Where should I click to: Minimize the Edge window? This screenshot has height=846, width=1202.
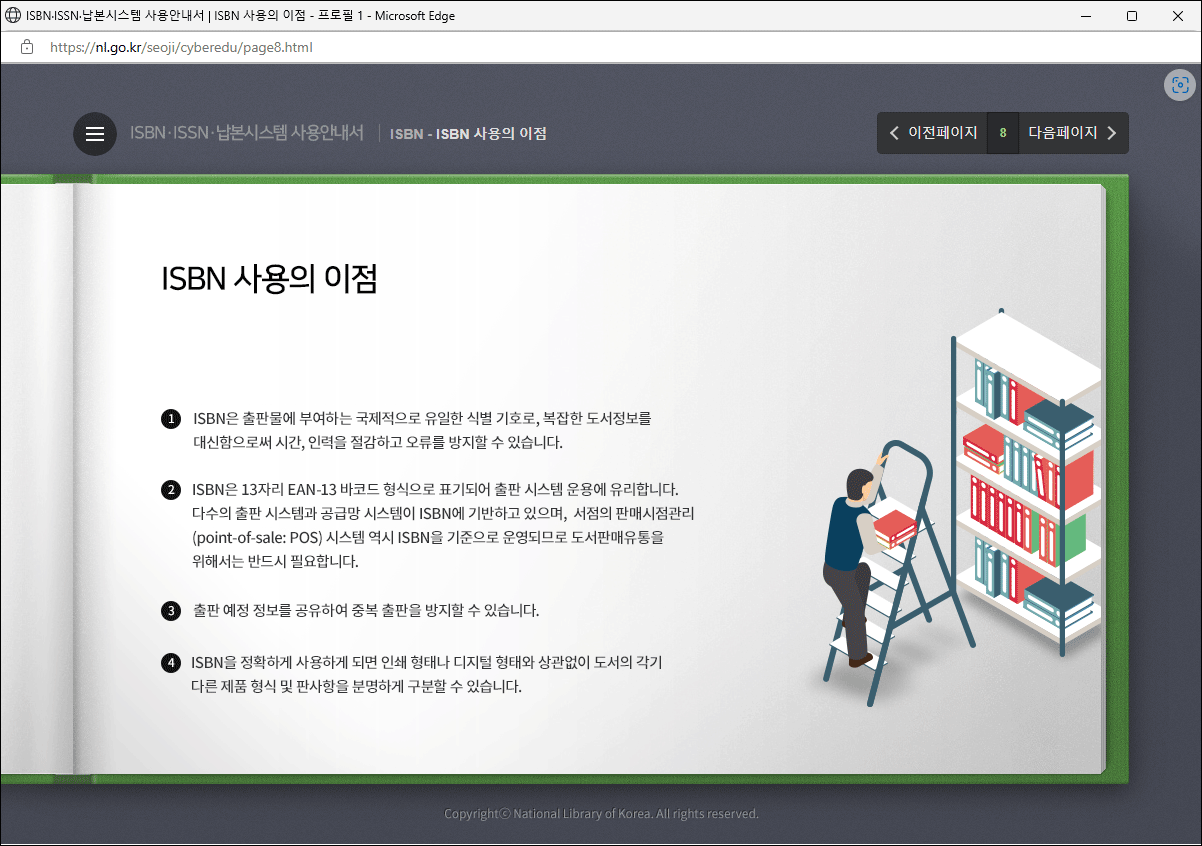pos(1086,16)
